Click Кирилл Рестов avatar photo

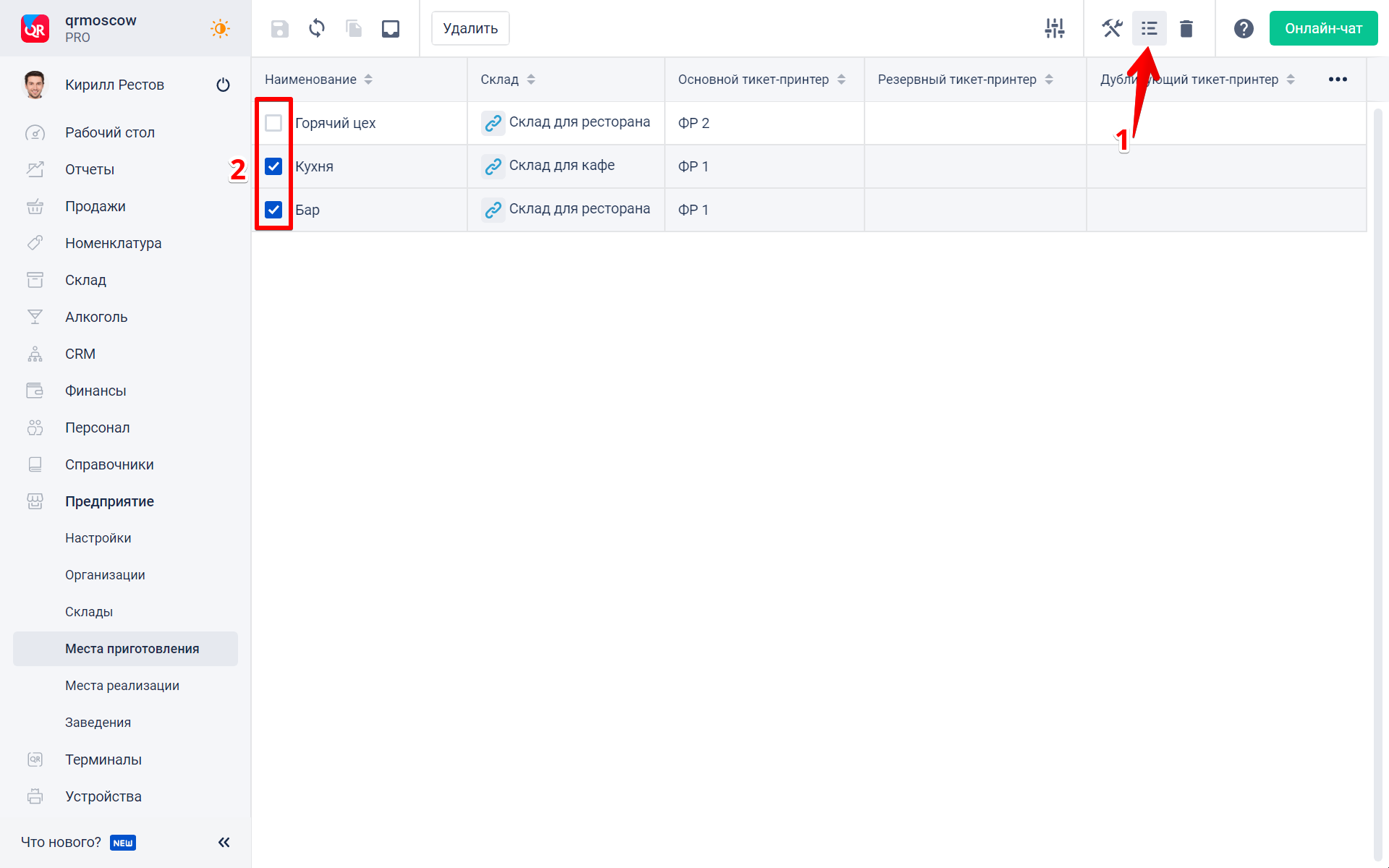pos(35,85)
